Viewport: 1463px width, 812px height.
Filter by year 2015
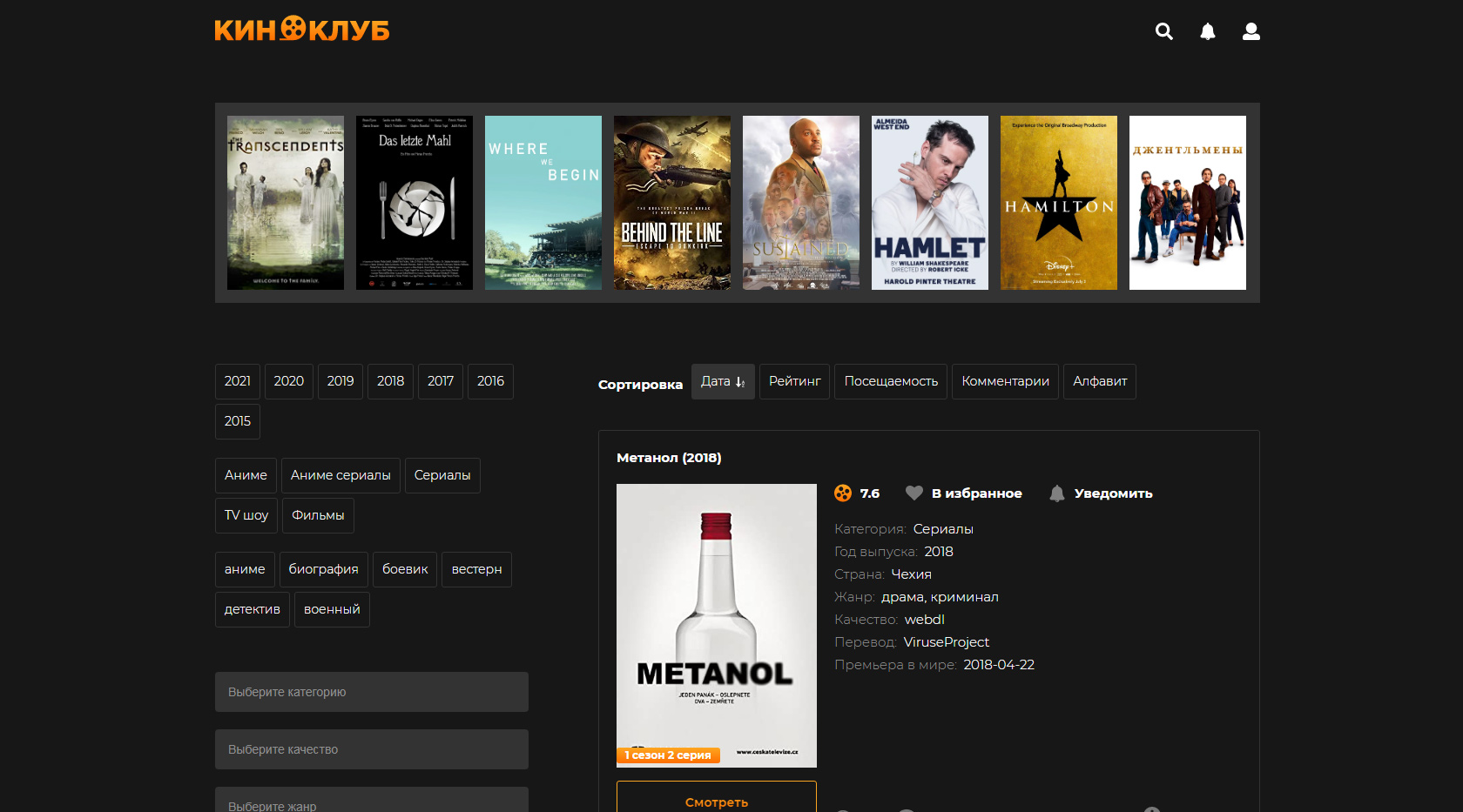[238, 421]
